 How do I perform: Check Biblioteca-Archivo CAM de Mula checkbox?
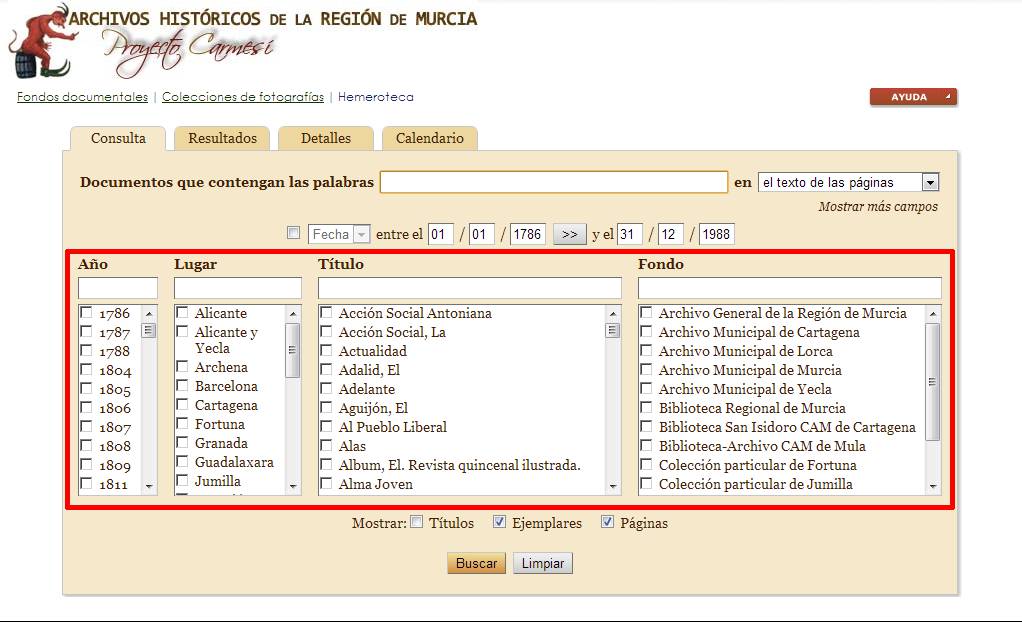(646, 445)
